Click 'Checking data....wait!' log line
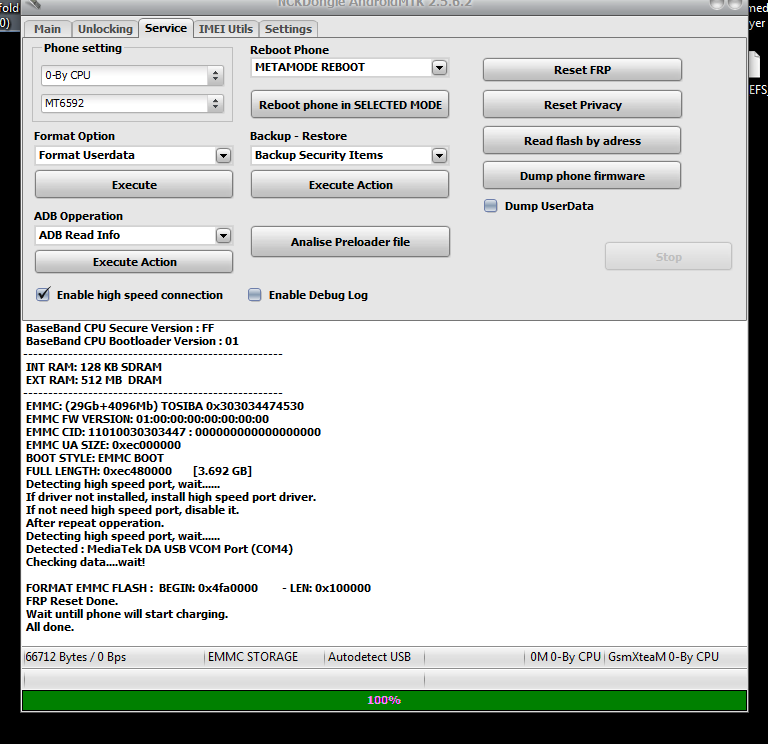Viewport: 768px width, 744px height. [x=86, y=562]
